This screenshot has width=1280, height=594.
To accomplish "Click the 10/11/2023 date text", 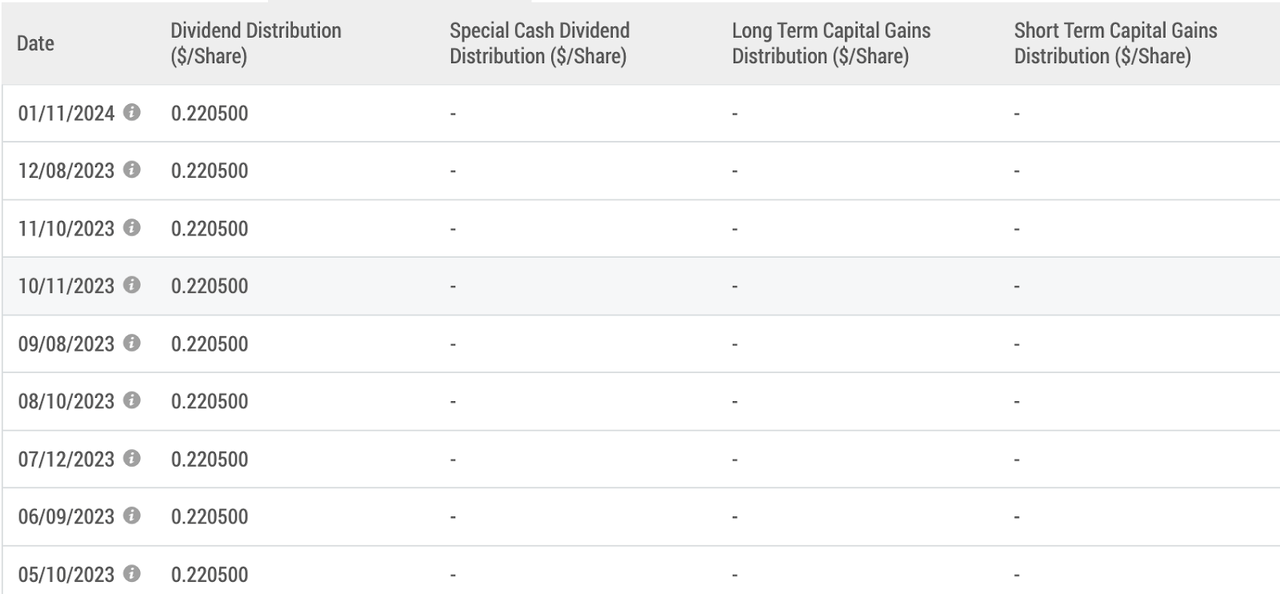I will 66,286.
